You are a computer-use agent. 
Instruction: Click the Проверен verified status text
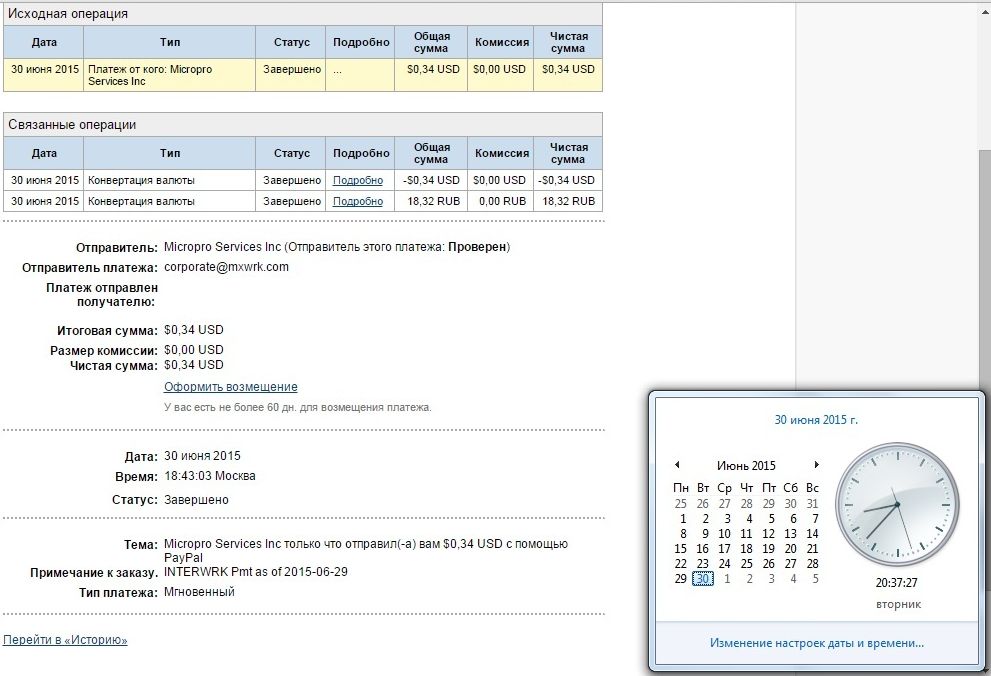477,247
